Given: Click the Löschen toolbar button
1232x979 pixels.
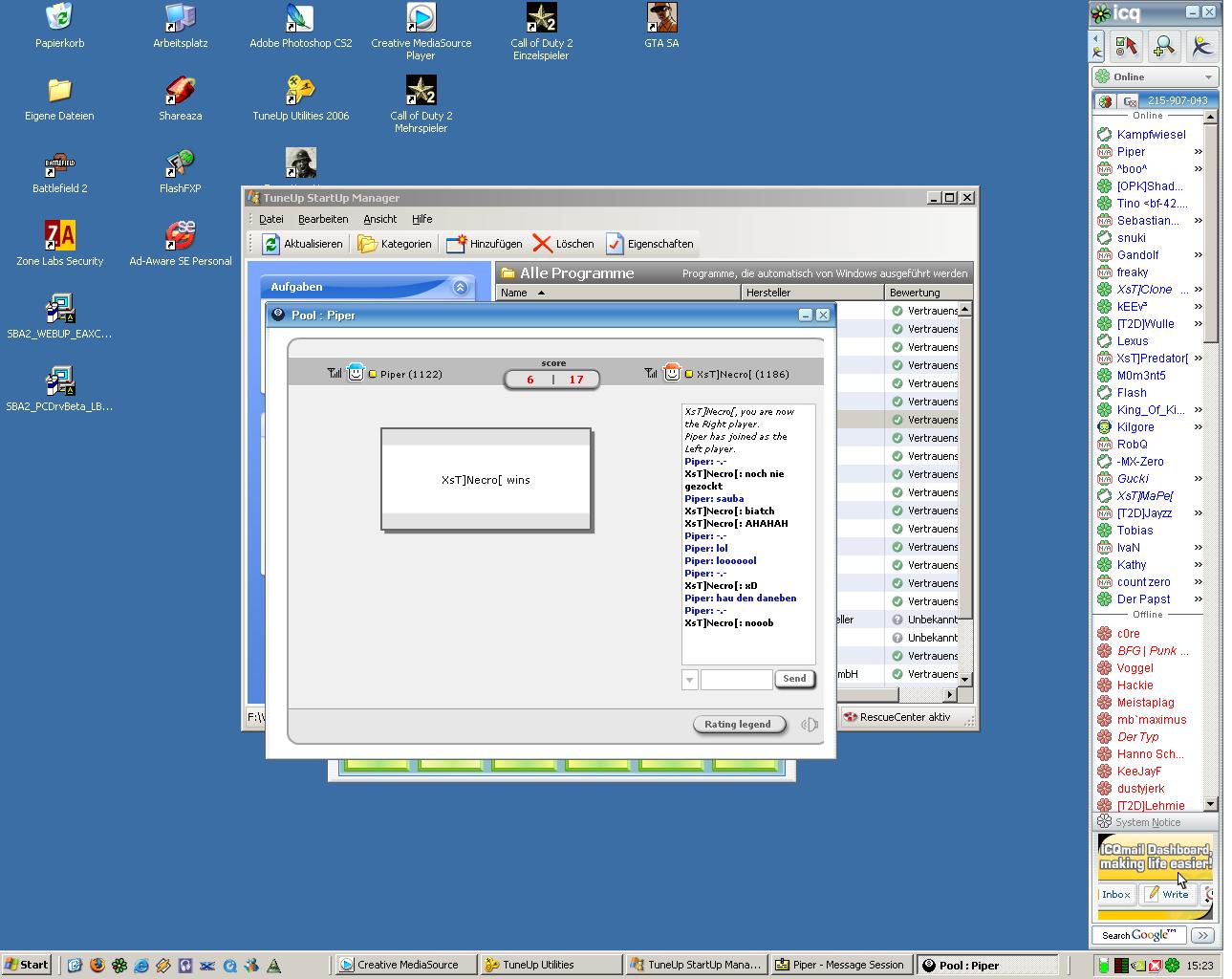Looking at the screenshot, I should [x=564, y=244].
